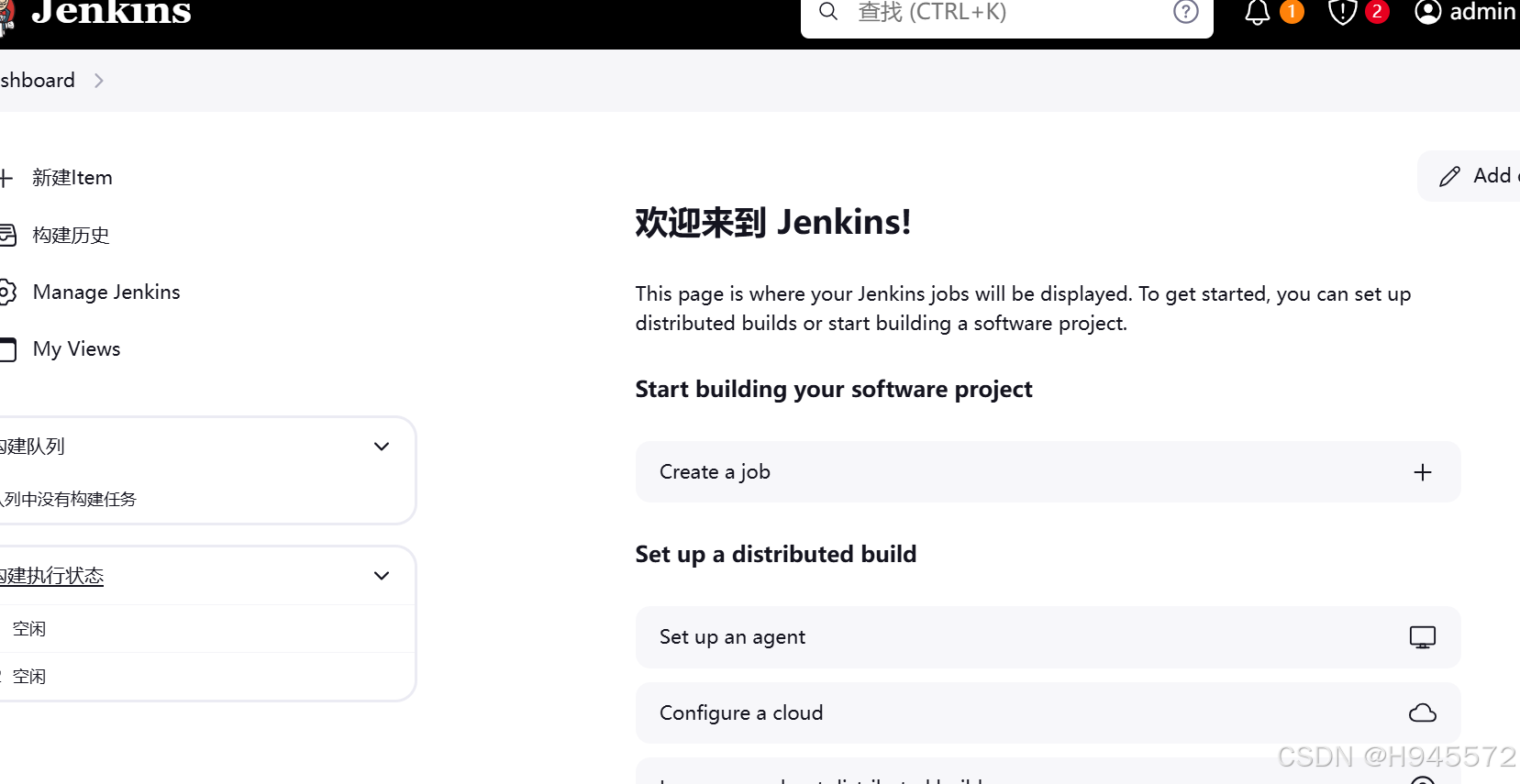Open the 构建执行状态 link
The height and width of the screenshot is (784, 1520).
(x=51, y=576)
